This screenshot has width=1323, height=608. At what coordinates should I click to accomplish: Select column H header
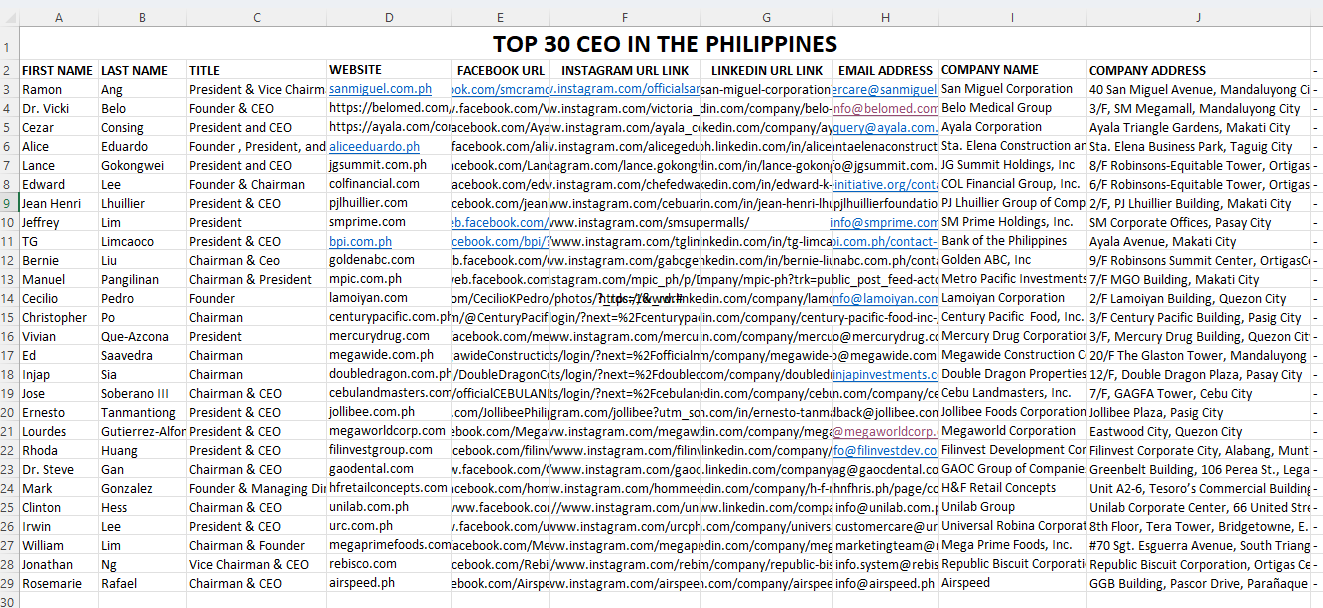tap(886, 18)
